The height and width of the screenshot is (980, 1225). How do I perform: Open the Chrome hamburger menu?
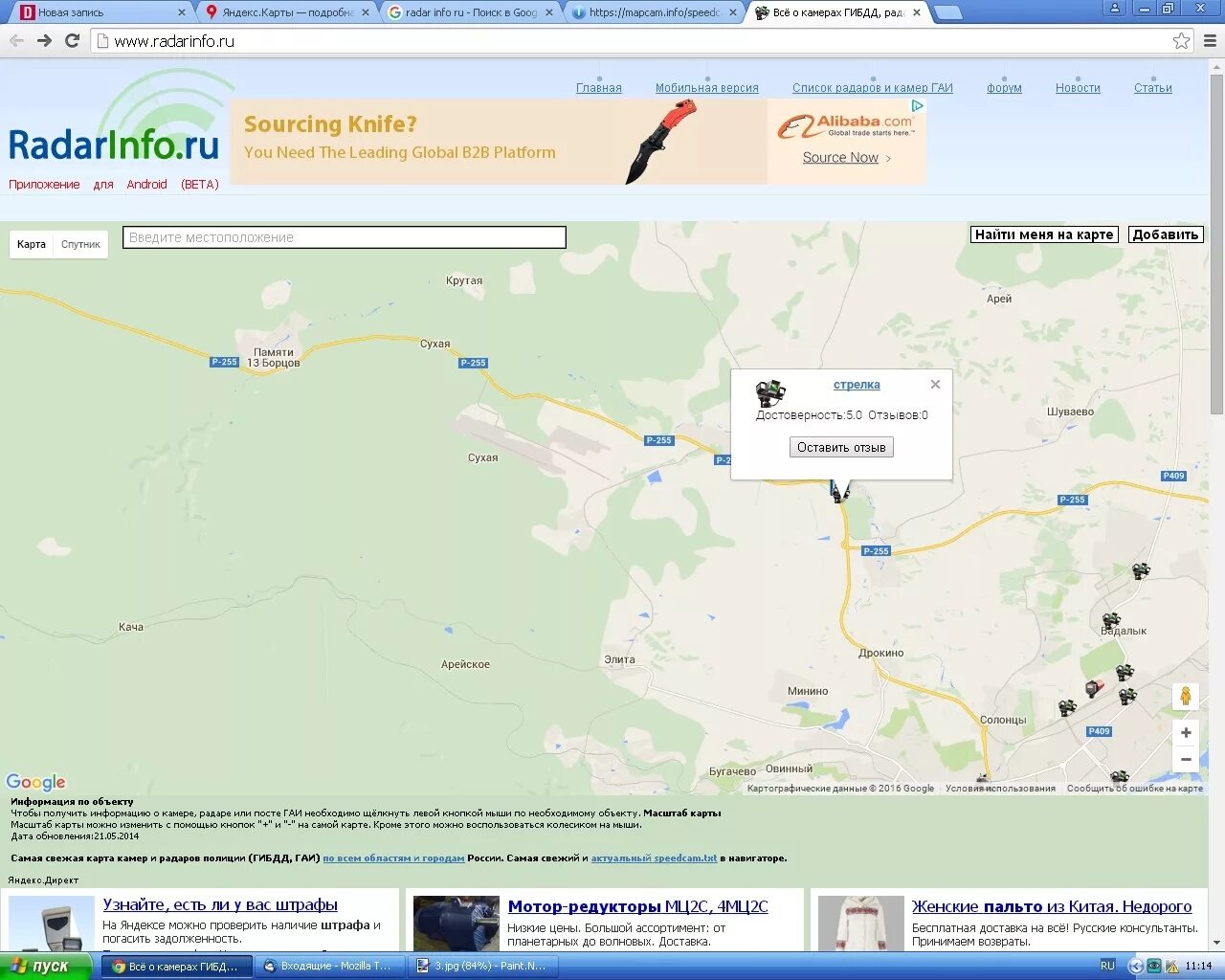click(1210, 40)
